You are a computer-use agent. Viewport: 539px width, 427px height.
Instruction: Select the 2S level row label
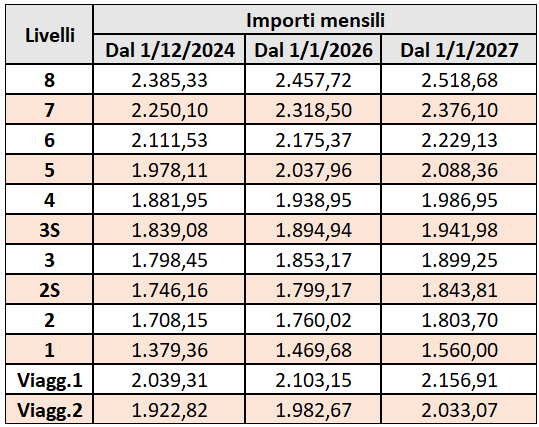[50, 289]
